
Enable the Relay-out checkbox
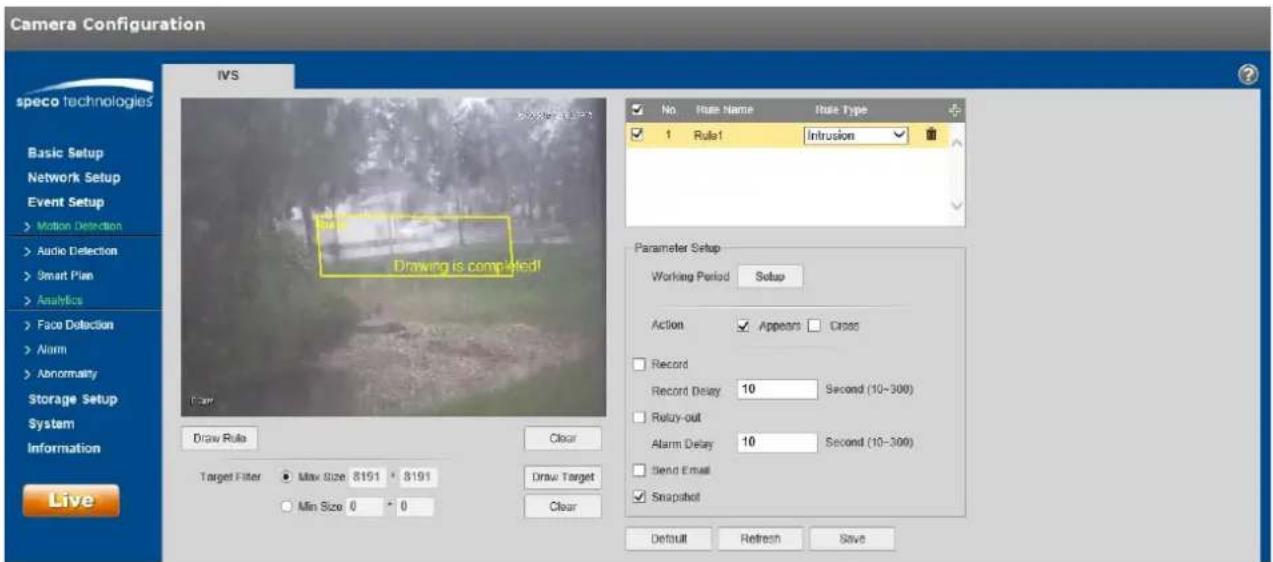pos(640,417)
